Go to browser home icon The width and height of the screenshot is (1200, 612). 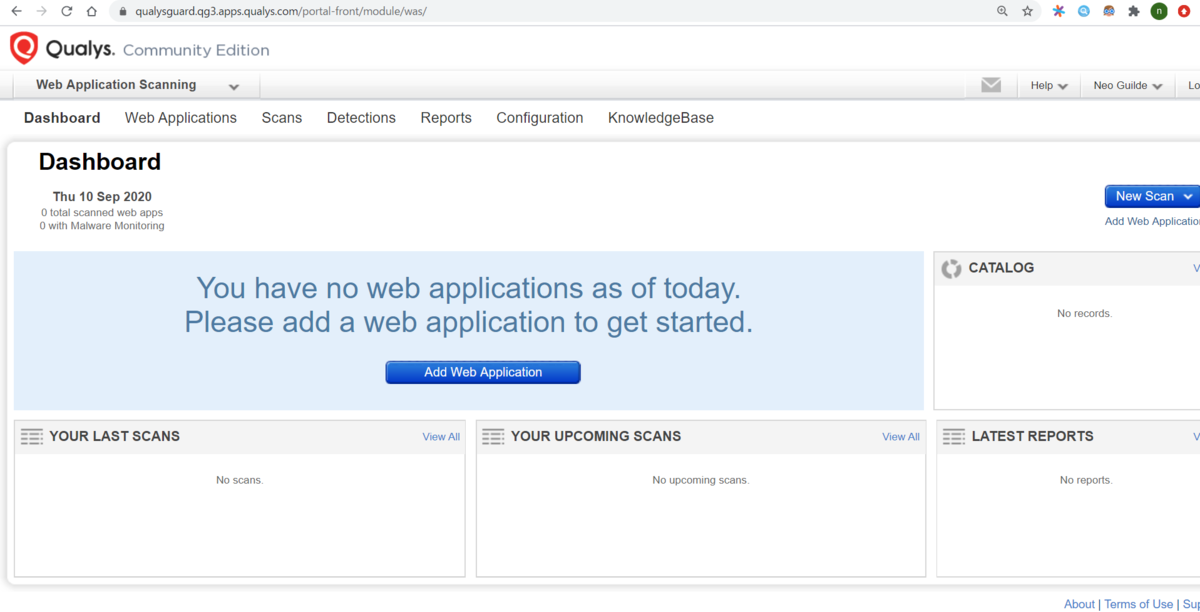(x=92, y=11)
